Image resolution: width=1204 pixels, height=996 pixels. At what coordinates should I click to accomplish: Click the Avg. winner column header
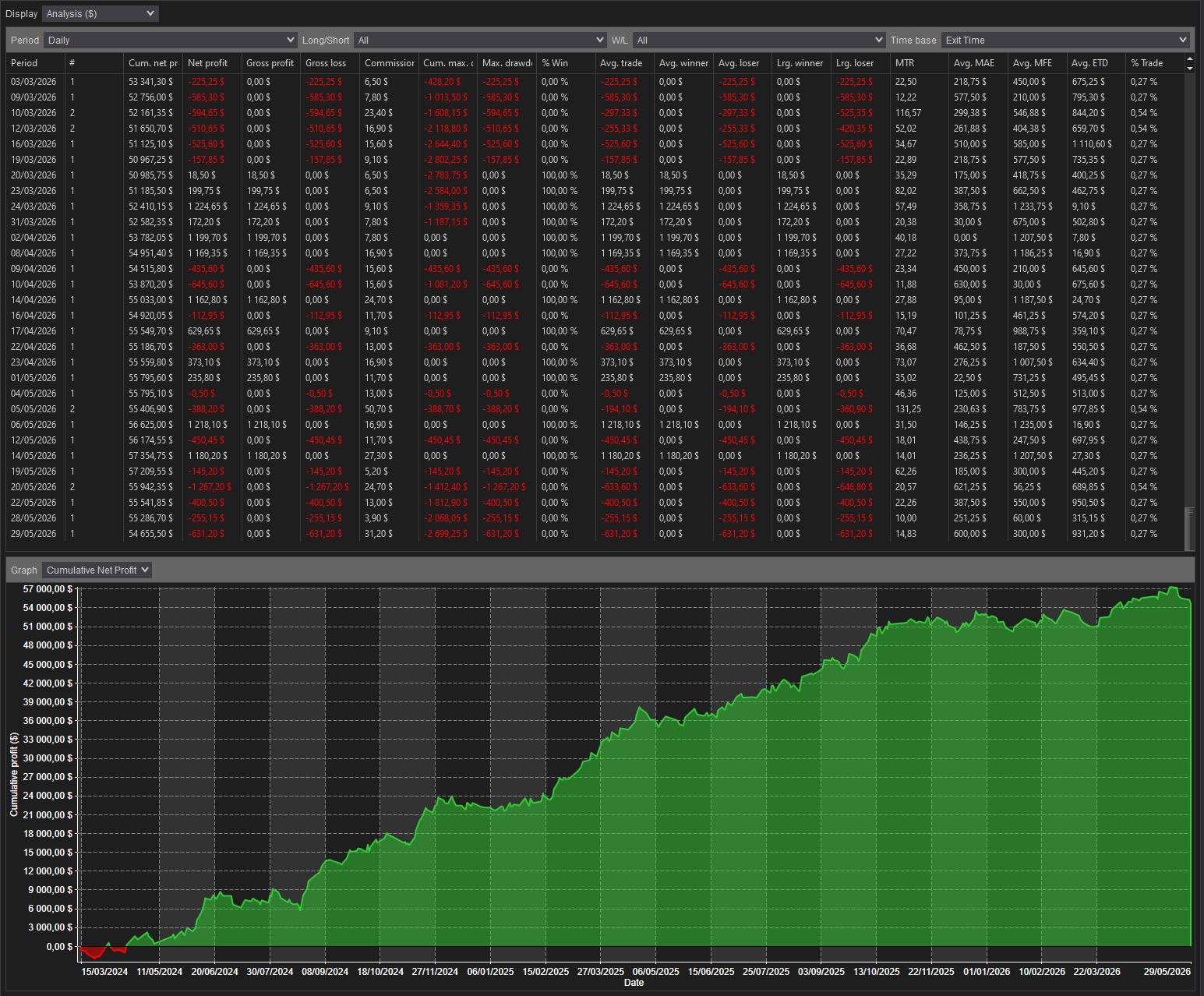point(683,63)
